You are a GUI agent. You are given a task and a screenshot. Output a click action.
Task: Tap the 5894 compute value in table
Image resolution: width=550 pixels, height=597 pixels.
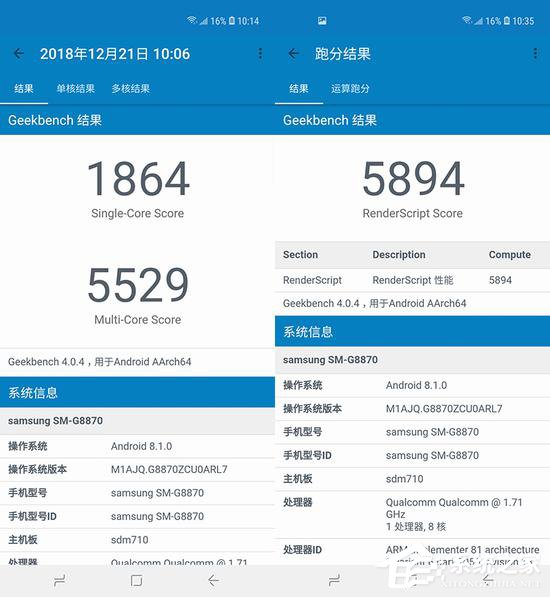[x=500, y=280]
